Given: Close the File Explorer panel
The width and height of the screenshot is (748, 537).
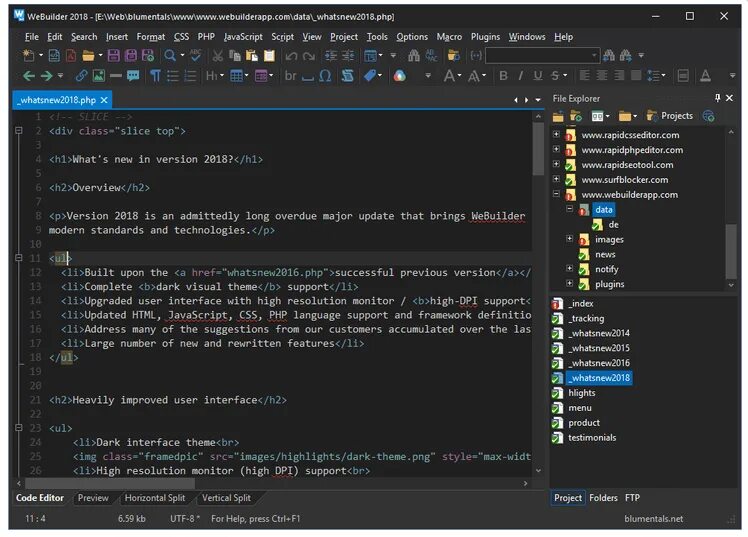Looking at the screenshot, I should point(729,98).
